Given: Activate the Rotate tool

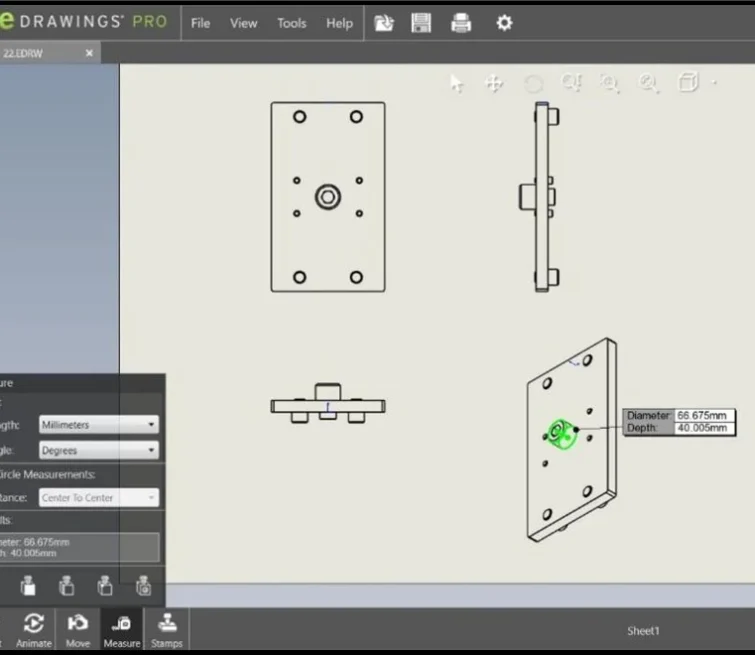Looking at the screenshot, I should click(x=533, y=84).
